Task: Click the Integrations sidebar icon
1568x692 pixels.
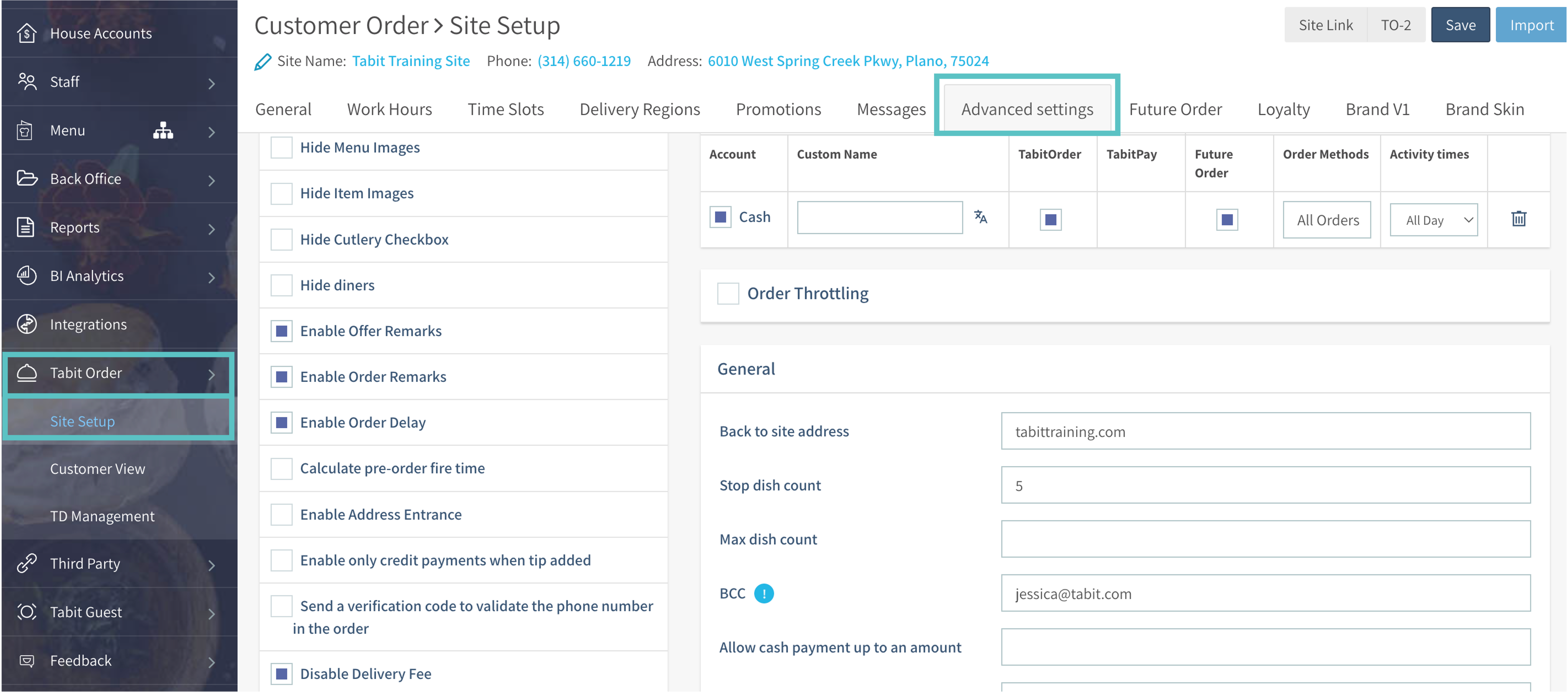Action: [x=26, y=324]
